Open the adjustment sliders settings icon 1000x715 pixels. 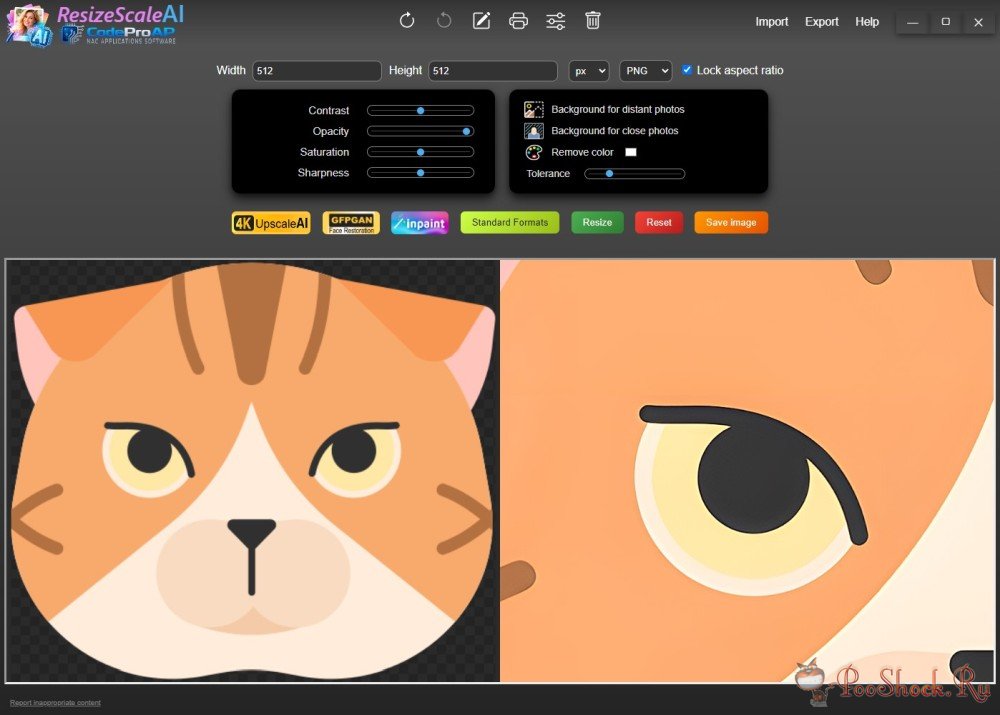[x=555, y=21]
